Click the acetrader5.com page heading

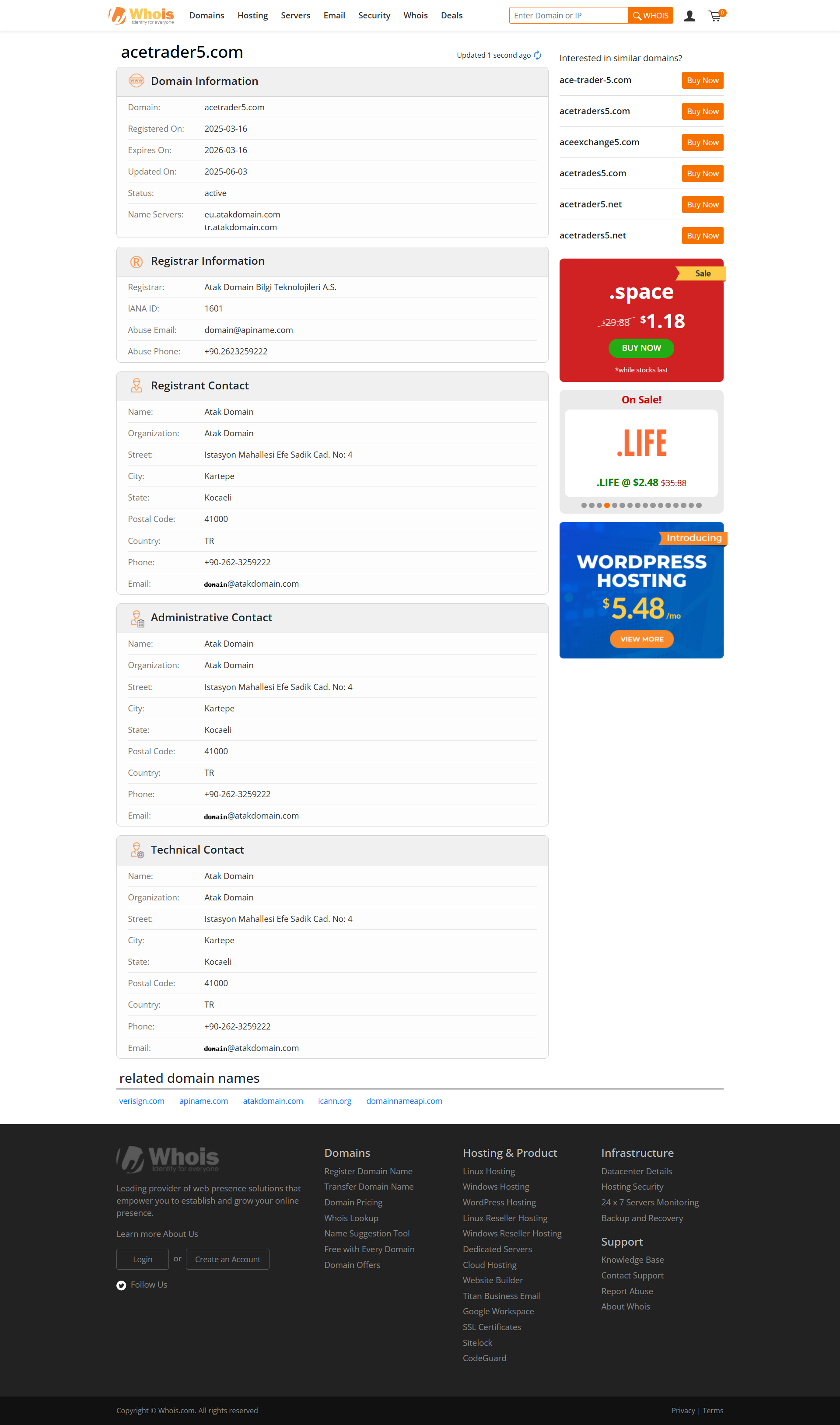182,52
